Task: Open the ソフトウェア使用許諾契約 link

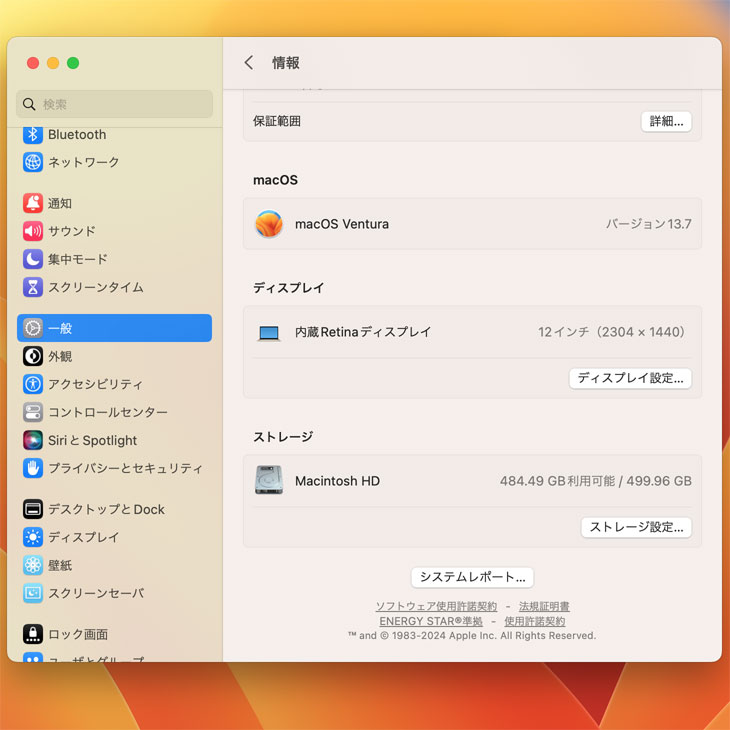Action: click(x=436, y=606)
